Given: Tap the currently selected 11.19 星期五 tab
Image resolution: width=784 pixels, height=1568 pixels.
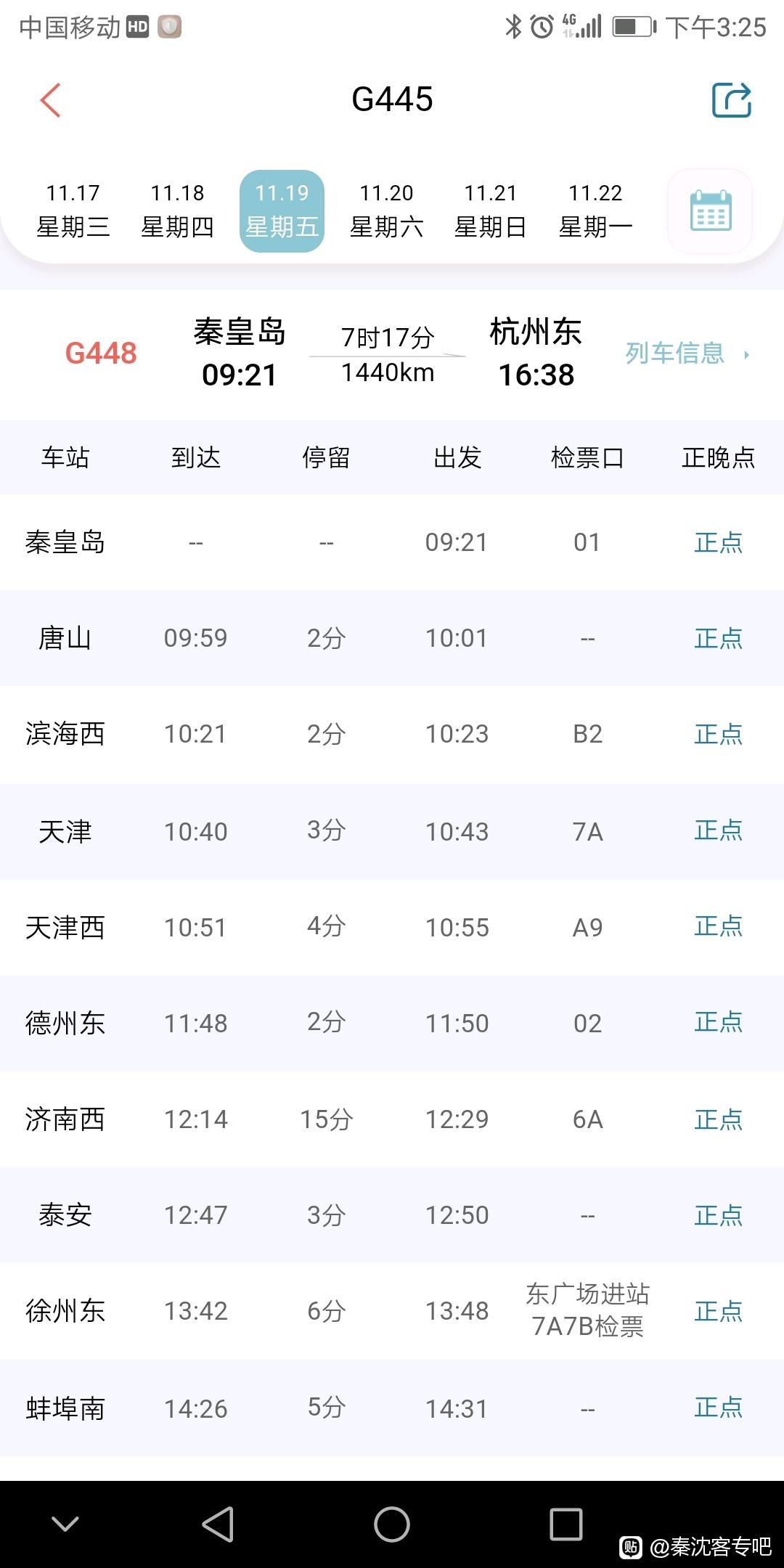Looking at the screenshot, I should point(282,211).
